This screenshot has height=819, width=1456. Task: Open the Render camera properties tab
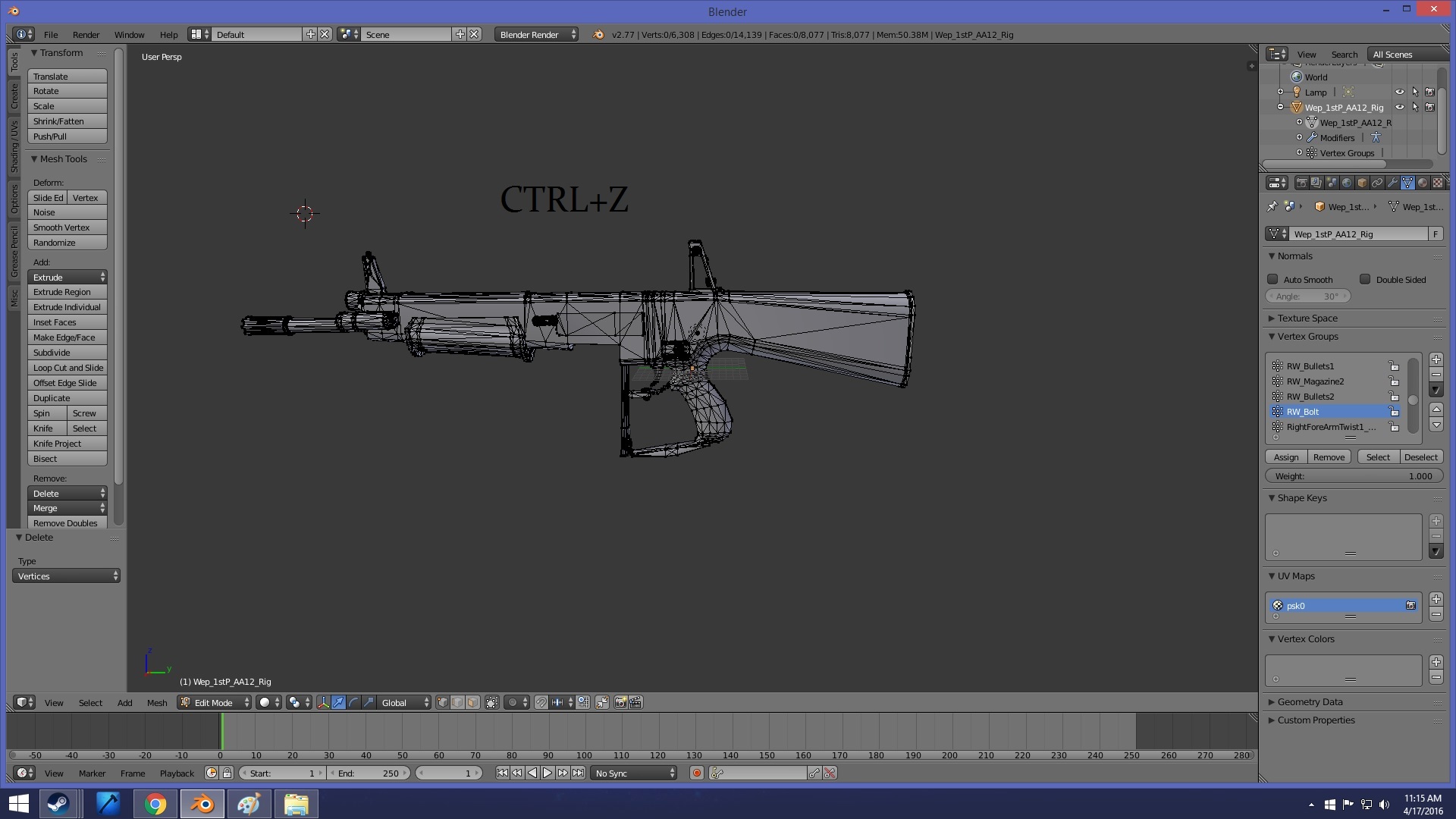click(1301, 183)
